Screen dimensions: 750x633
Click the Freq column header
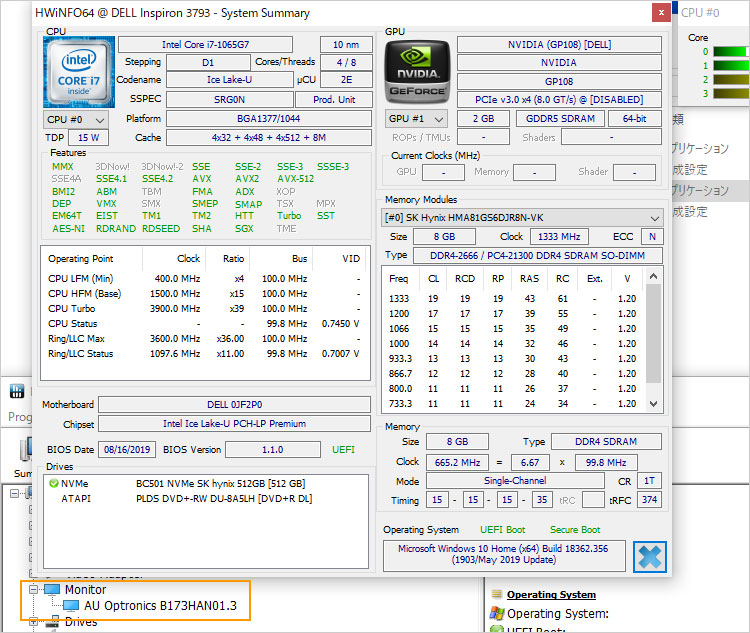tap(398, 278)
